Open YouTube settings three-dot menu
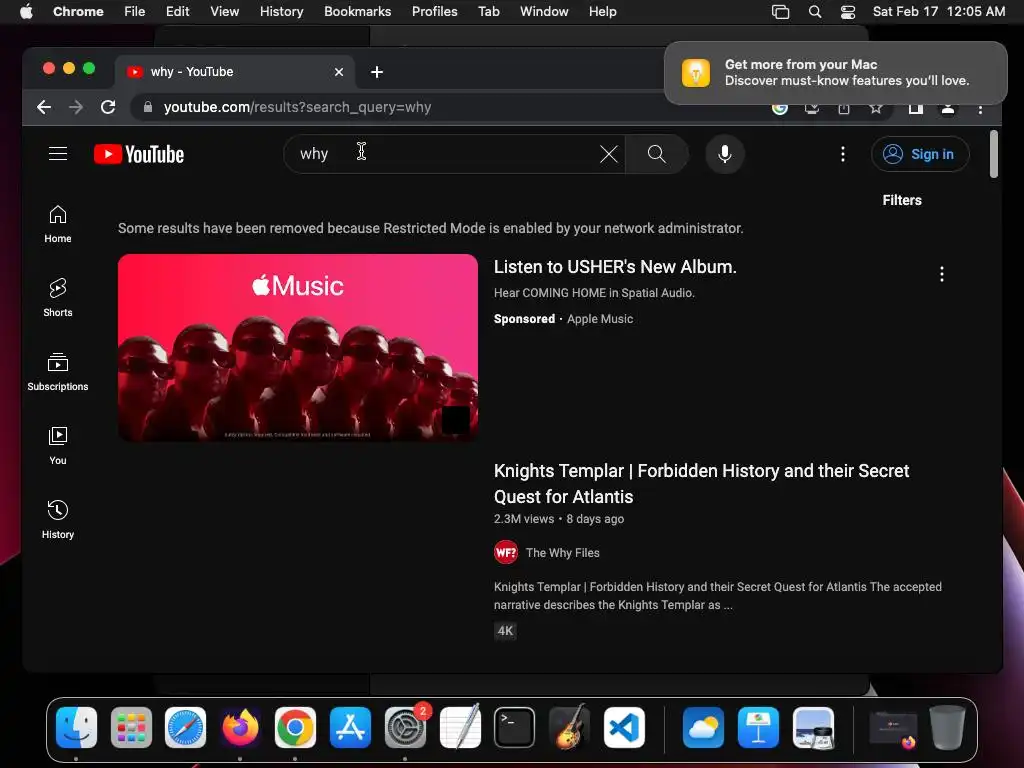 pyautogui.click(x=842, y=154)
